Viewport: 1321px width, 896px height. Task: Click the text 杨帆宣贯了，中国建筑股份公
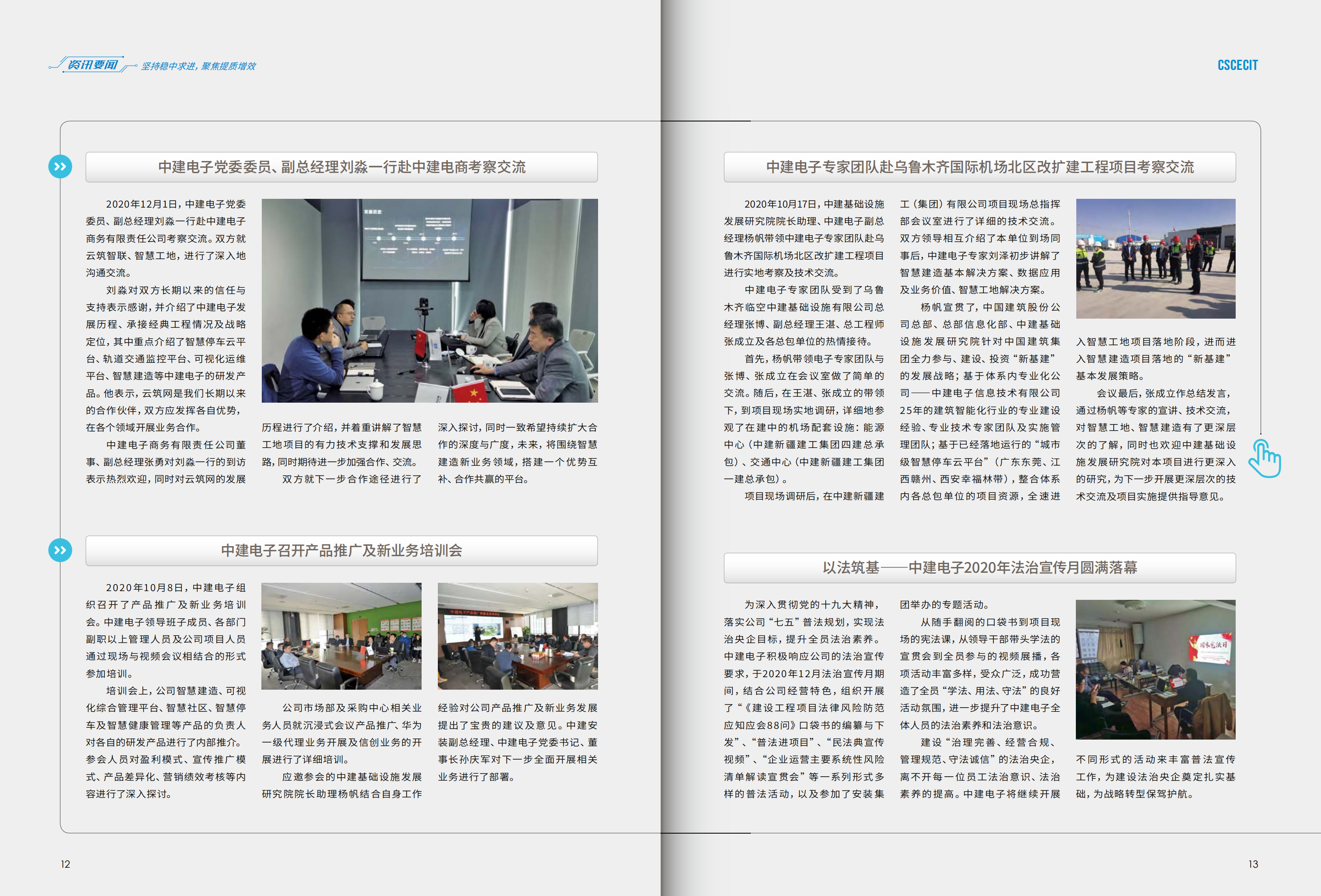(x=990, y=307)
